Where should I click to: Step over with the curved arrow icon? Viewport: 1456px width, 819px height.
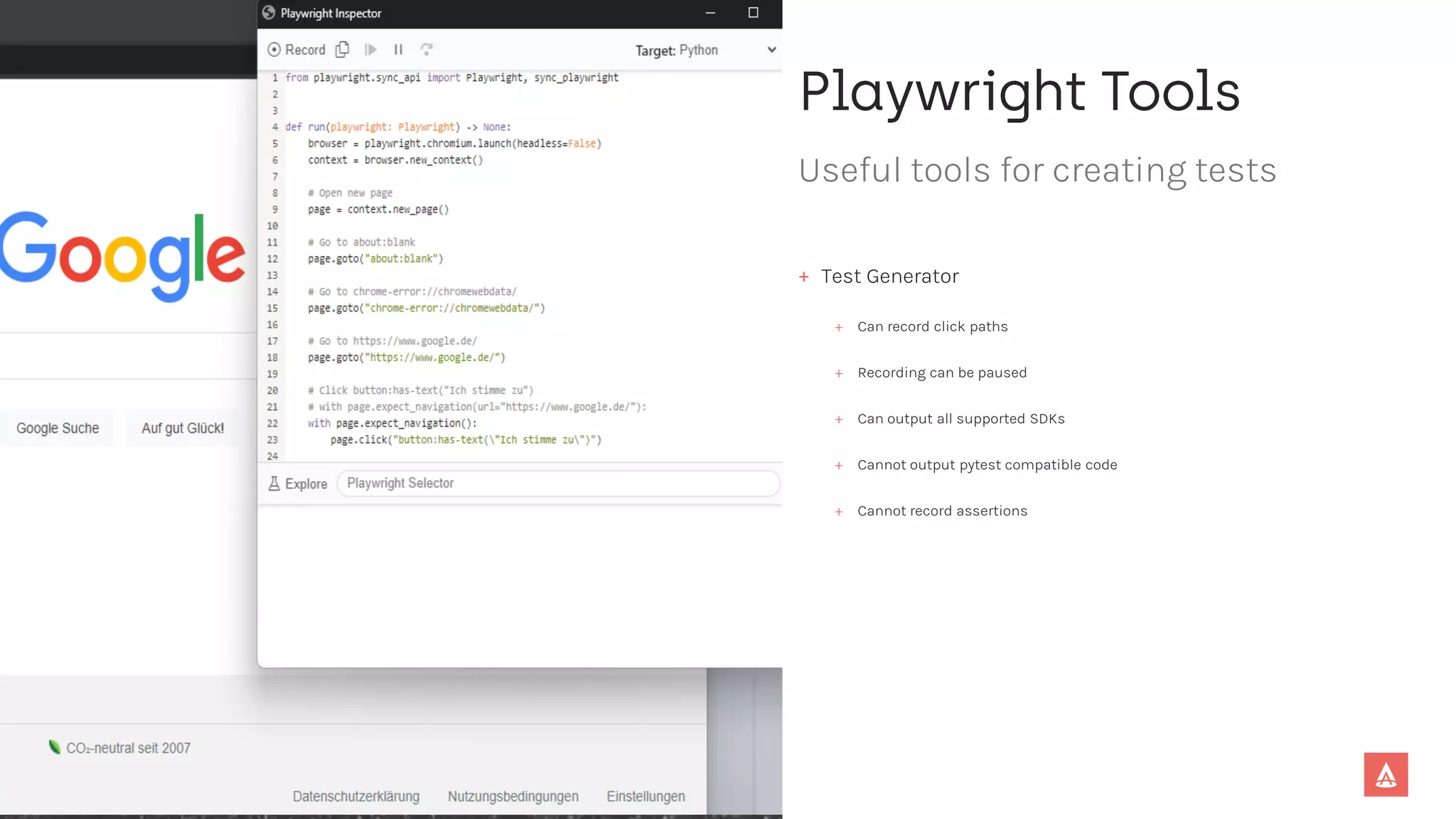point(426,49)
